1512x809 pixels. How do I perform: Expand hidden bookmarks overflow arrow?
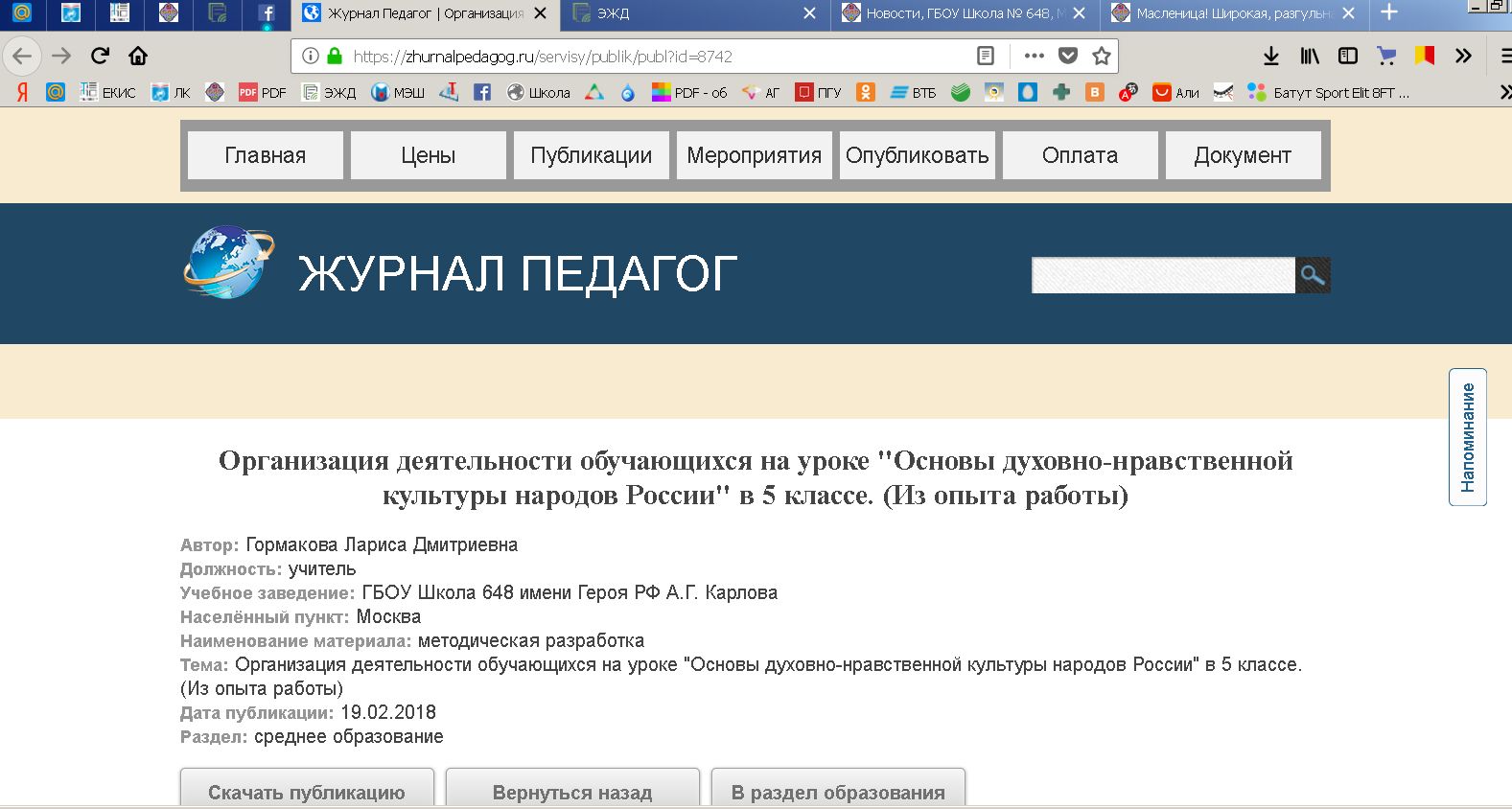coord(1504,93)
